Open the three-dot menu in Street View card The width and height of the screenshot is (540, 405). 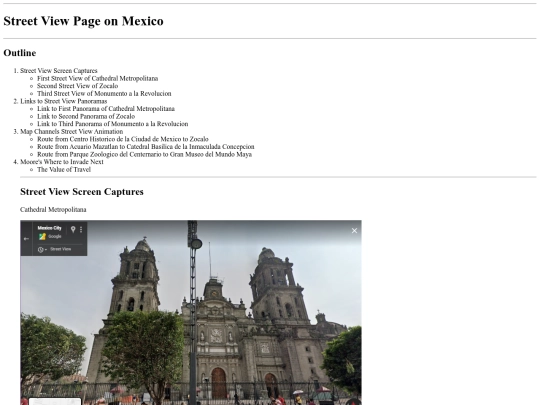[81, 229]
